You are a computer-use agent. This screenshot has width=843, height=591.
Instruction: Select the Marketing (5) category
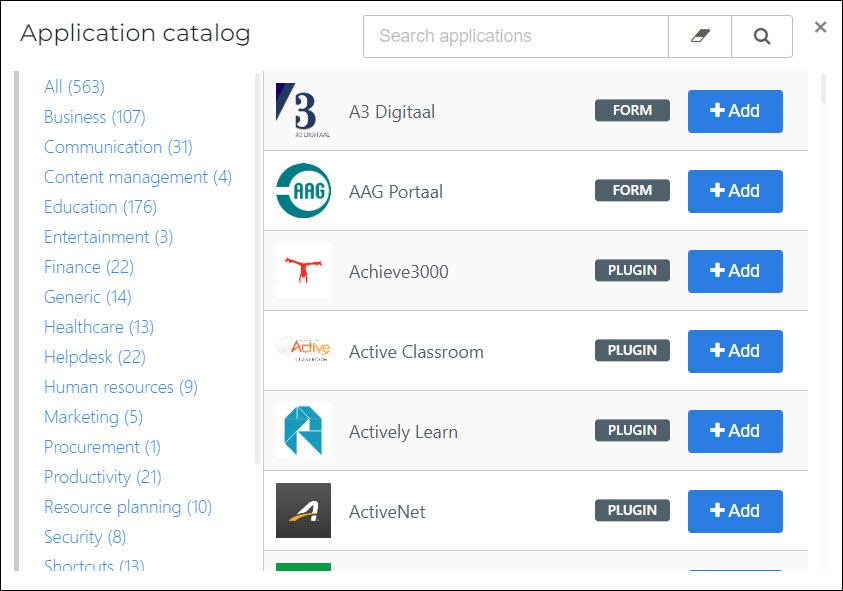point(94,417)
